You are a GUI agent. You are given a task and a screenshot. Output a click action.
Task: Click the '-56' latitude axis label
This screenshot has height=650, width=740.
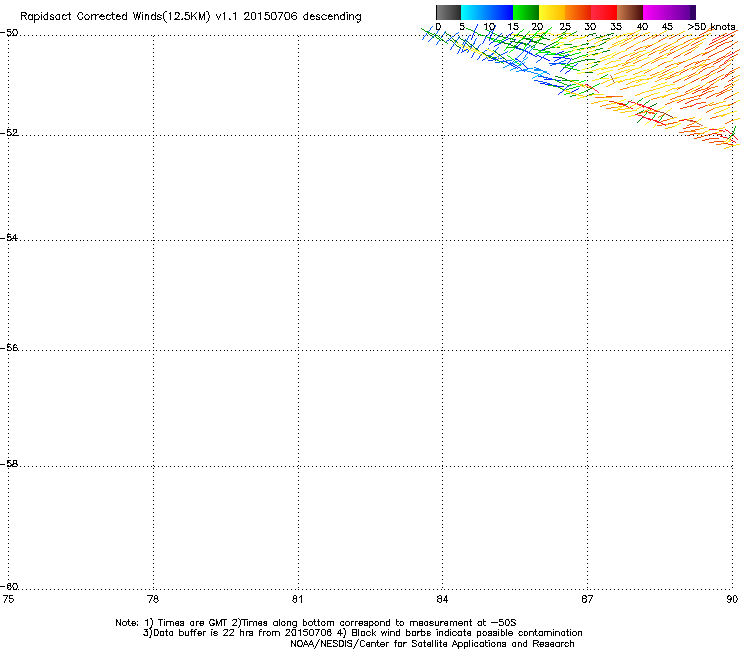click(9, 348)
